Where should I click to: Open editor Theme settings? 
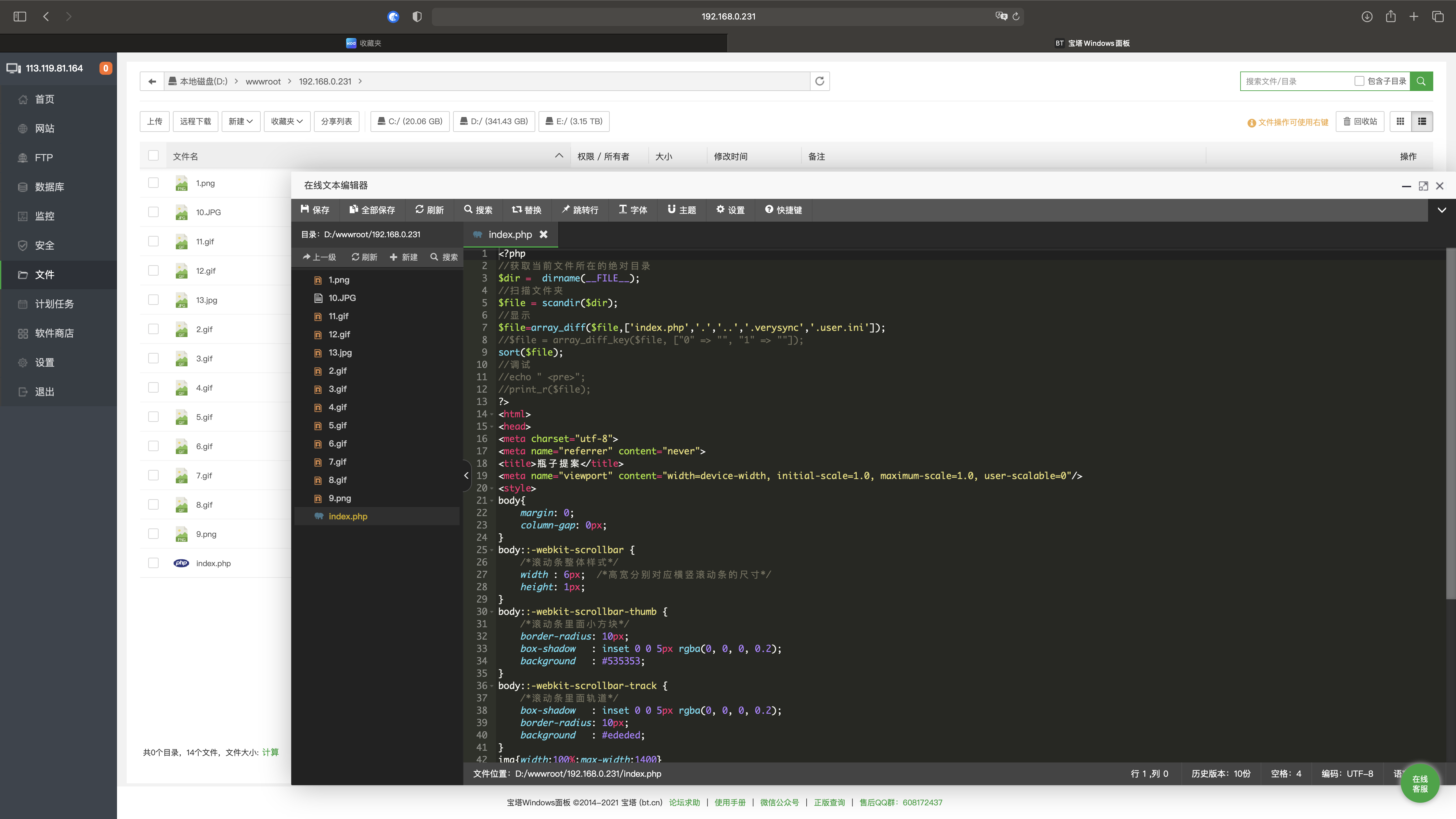[682, 210]
